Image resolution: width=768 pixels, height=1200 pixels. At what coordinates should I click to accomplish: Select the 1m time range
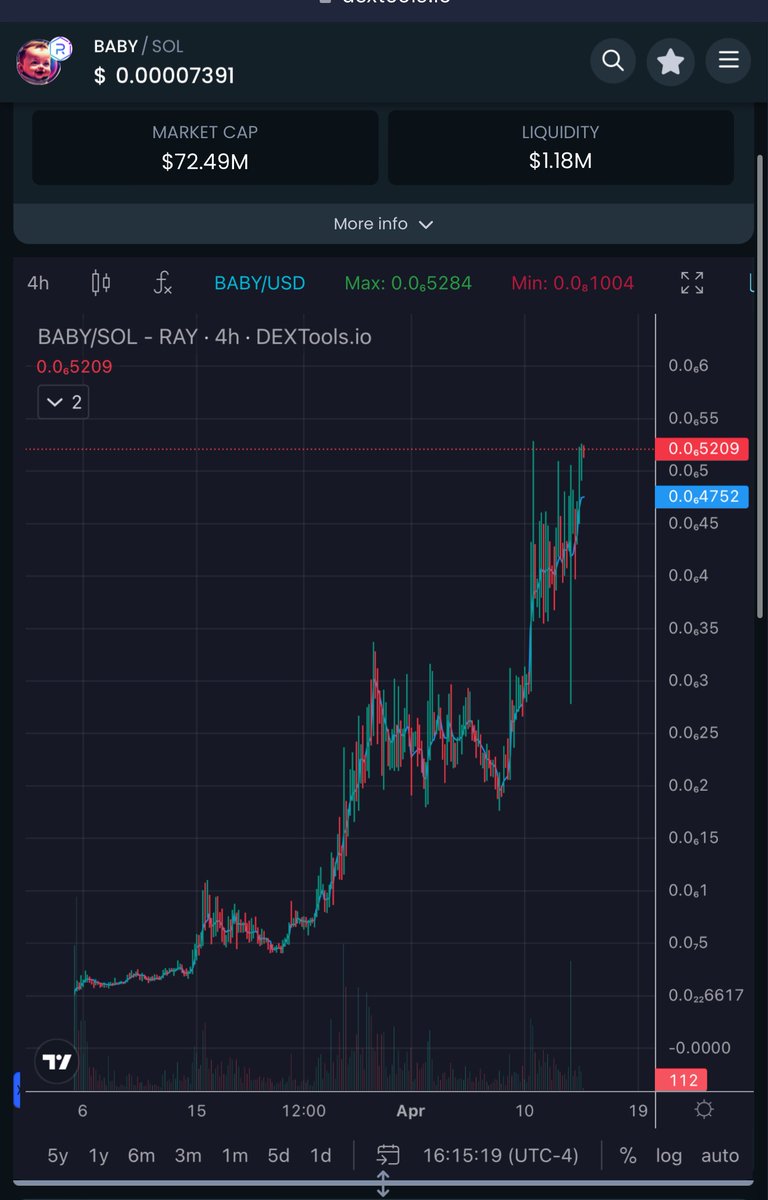pyautogui.click(x=235, y=1155)
